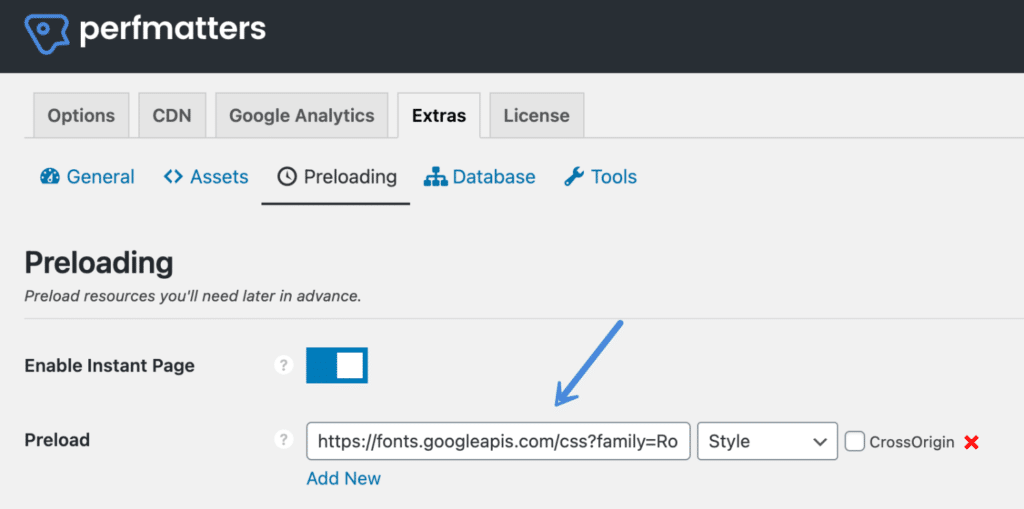Click the wrench icon beside Tools
This screenshot has width=1024, height=509.
(x=574, y=177)
